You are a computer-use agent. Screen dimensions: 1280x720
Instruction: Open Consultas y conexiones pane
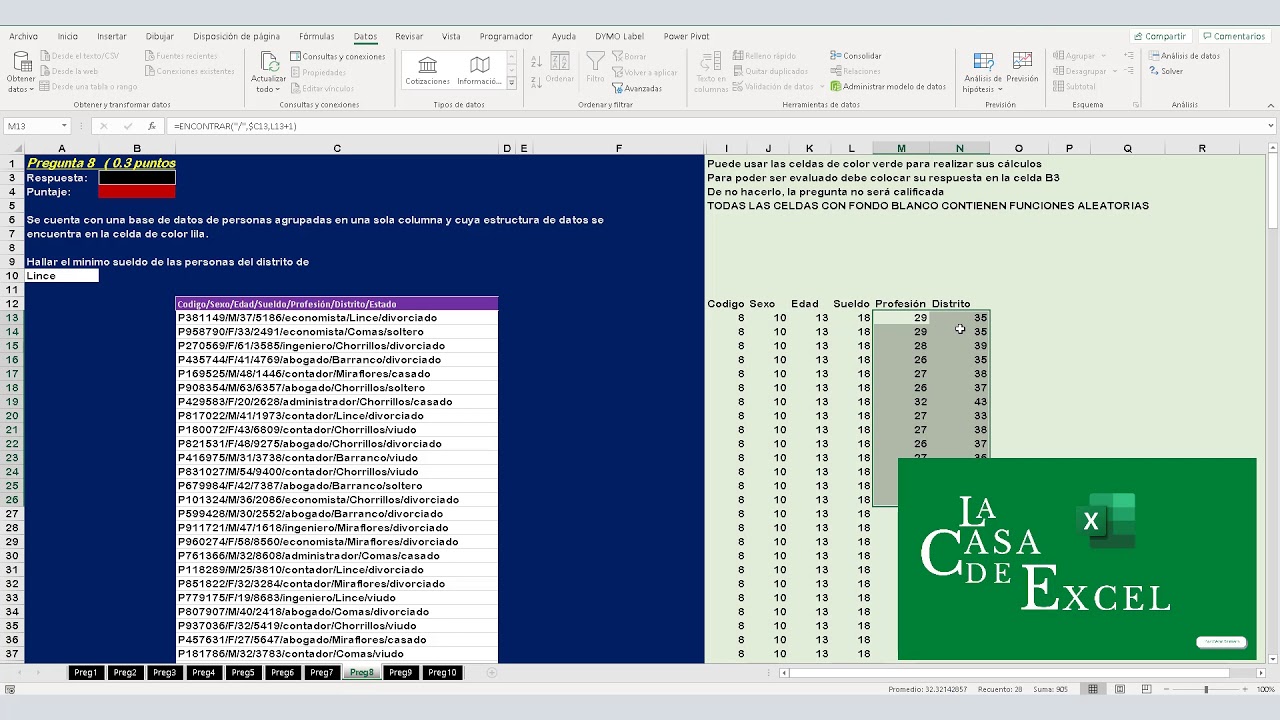point(338,56)
